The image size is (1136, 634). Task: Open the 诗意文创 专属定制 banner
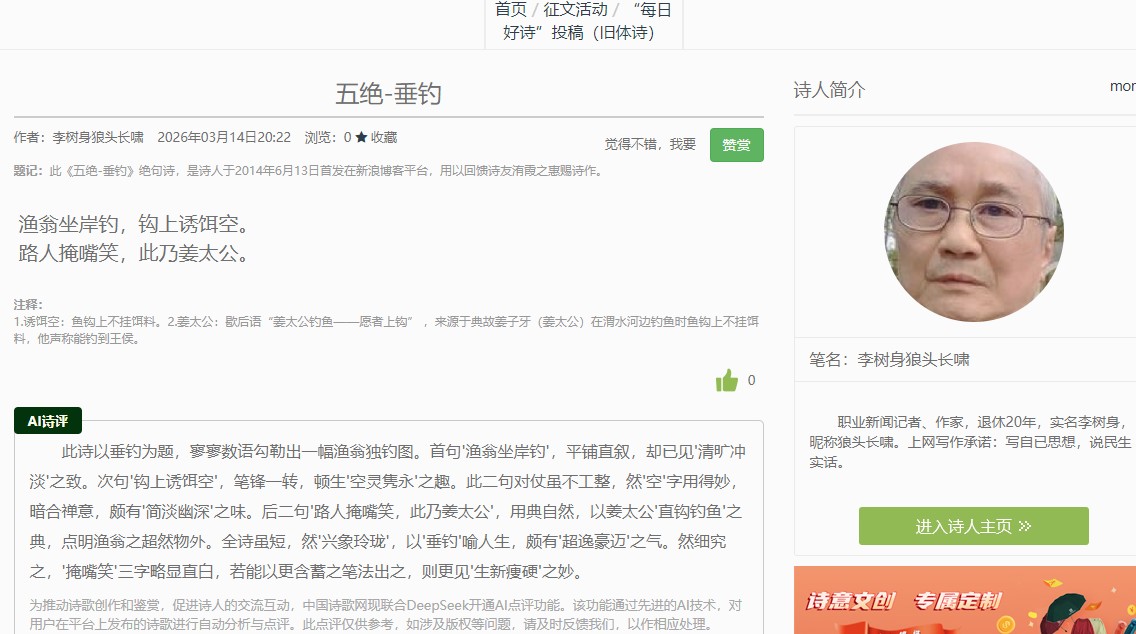964,600
